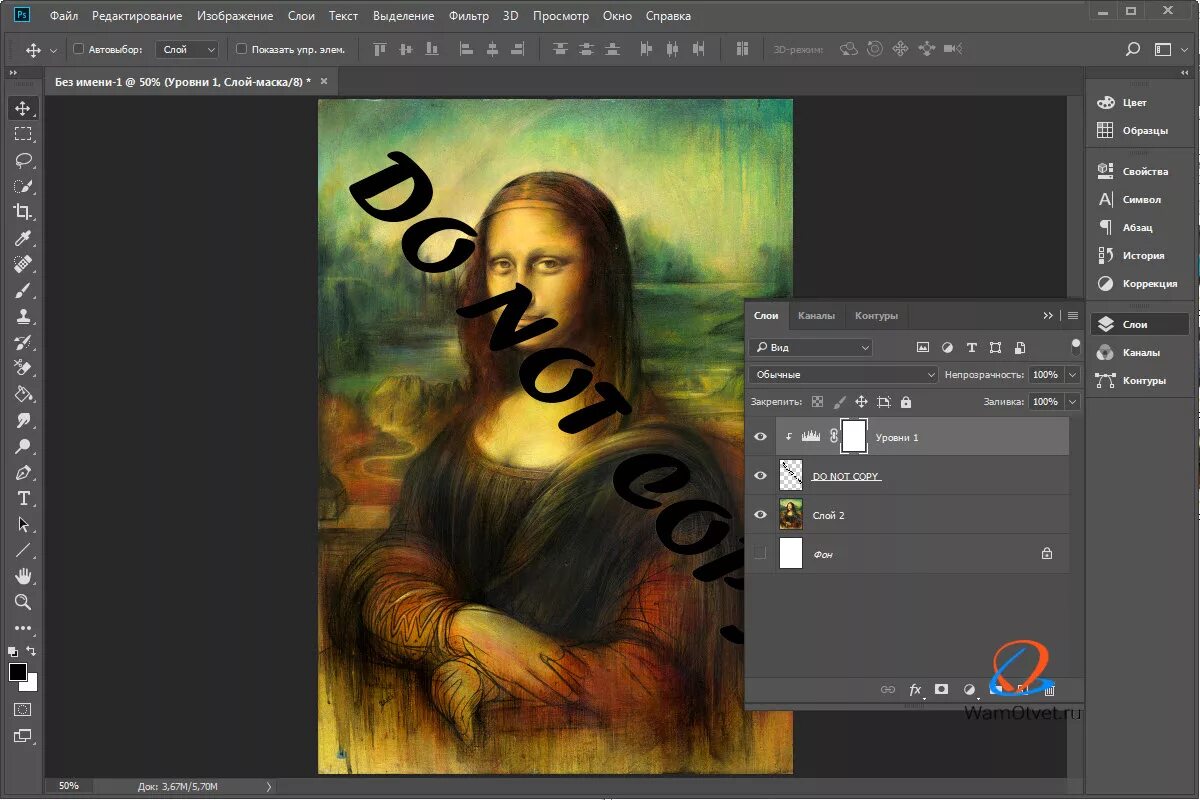Open the search magnifier in options bar
1200x800 pixels.
[x=1133, y=49]
